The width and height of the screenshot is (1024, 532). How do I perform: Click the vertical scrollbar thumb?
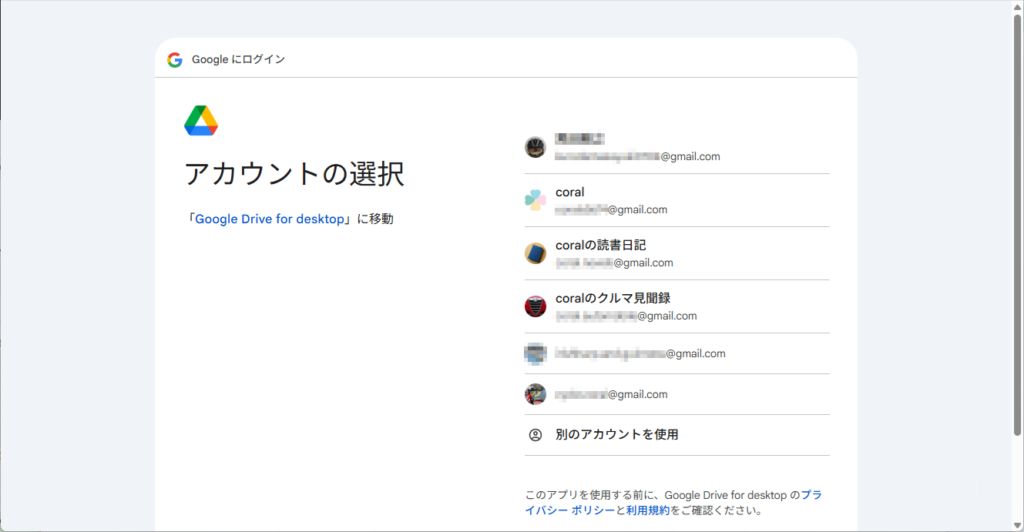coord(1017,224)
